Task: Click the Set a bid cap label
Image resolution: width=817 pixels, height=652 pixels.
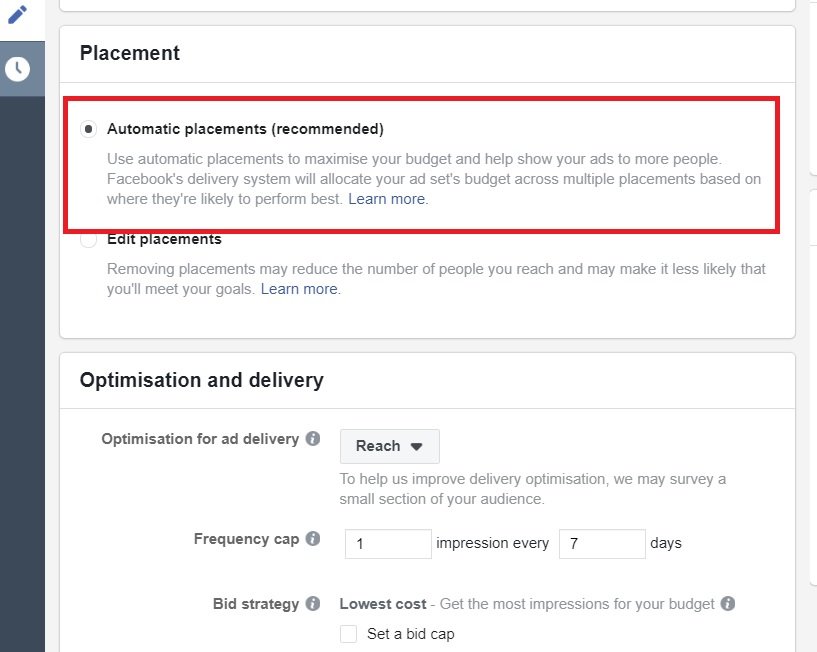Action: click(x=411, y=634)
